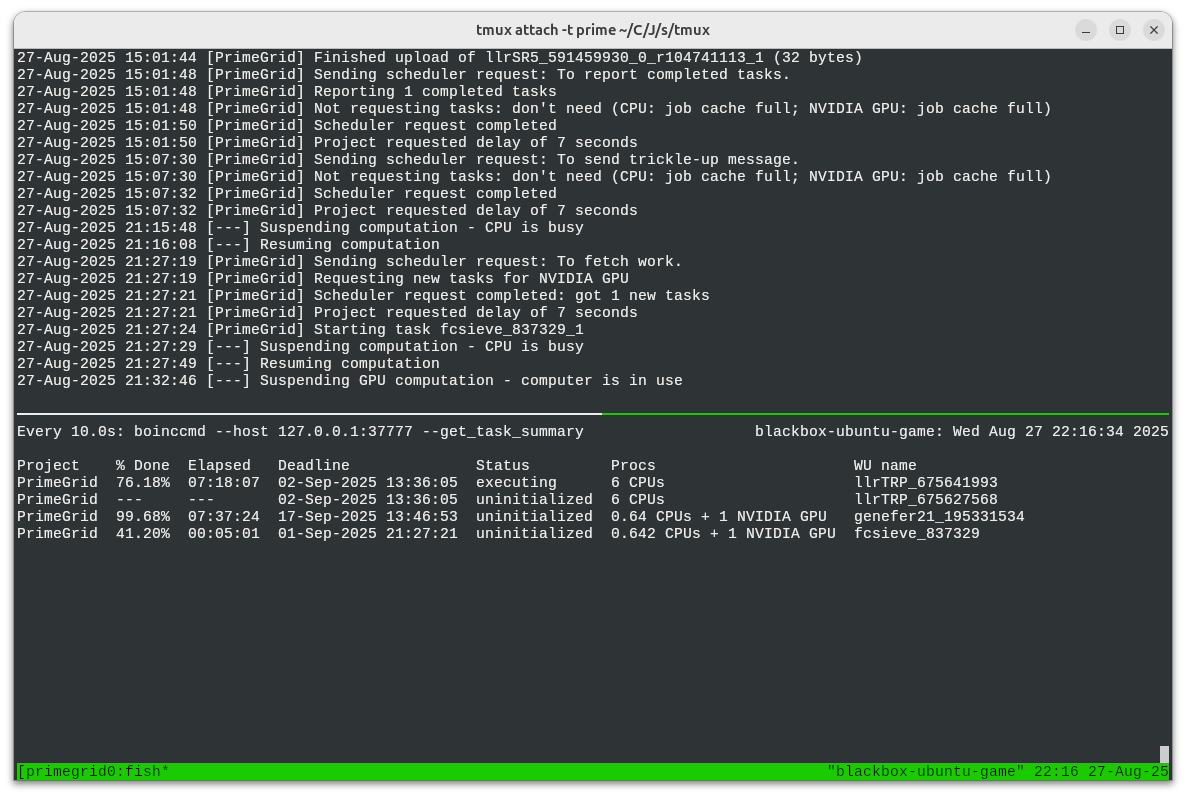Click the executing status text
This screenshot has height=797, width=1186.
pyautogui.click(x=516, y=482)
